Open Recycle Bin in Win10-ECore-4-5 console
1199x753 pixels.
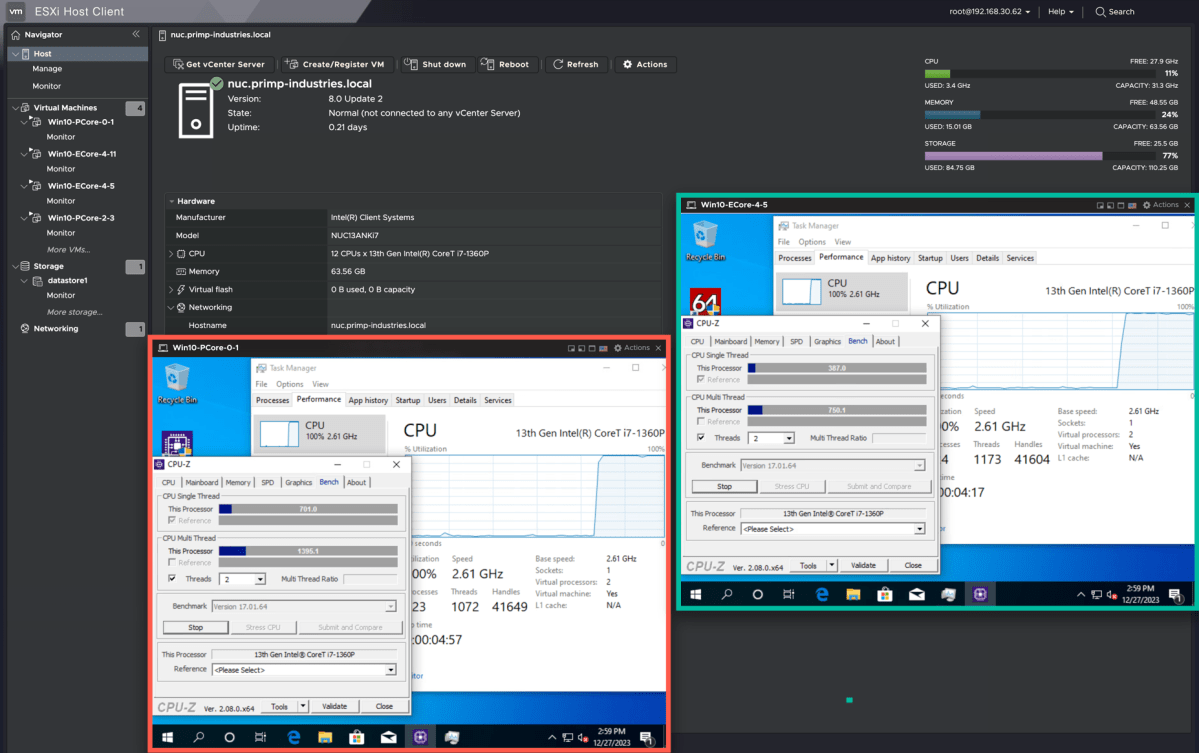pyautogui.click(x=705, y=240)
